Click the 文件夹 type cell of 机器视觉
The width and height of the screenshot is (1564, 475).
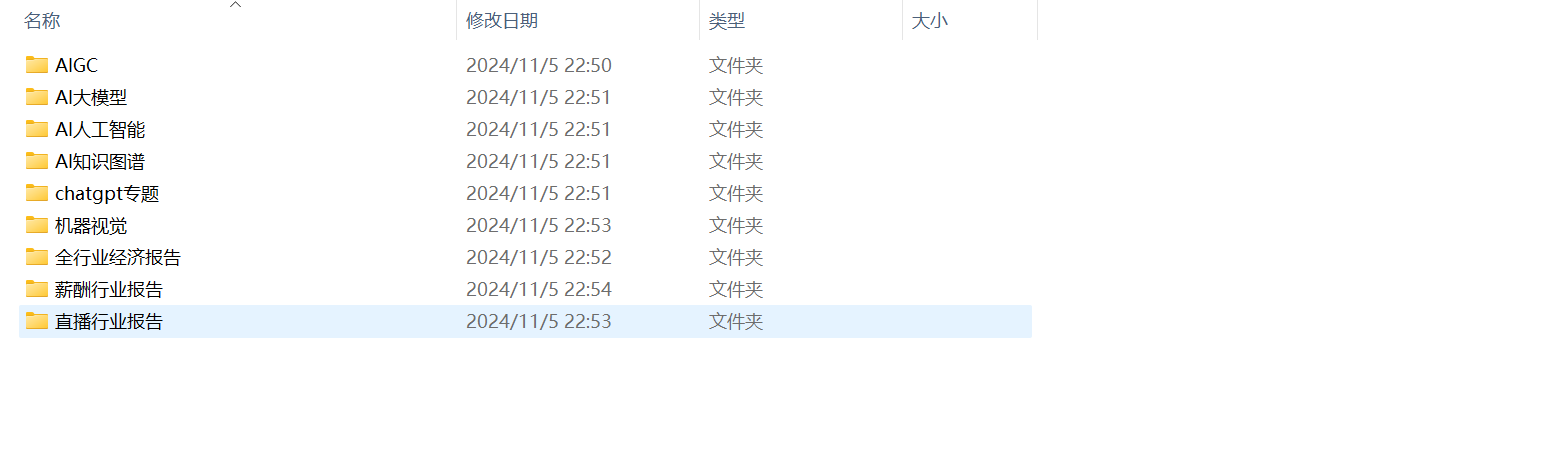[x=736, y=226]
